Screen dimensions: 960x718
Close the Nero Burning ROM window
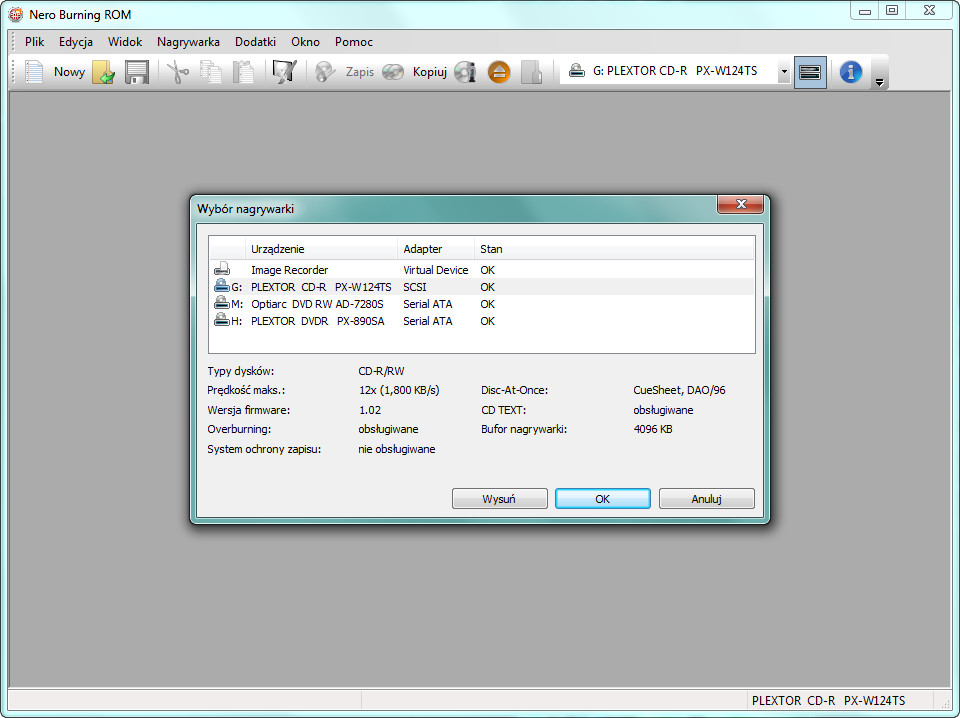929,11
